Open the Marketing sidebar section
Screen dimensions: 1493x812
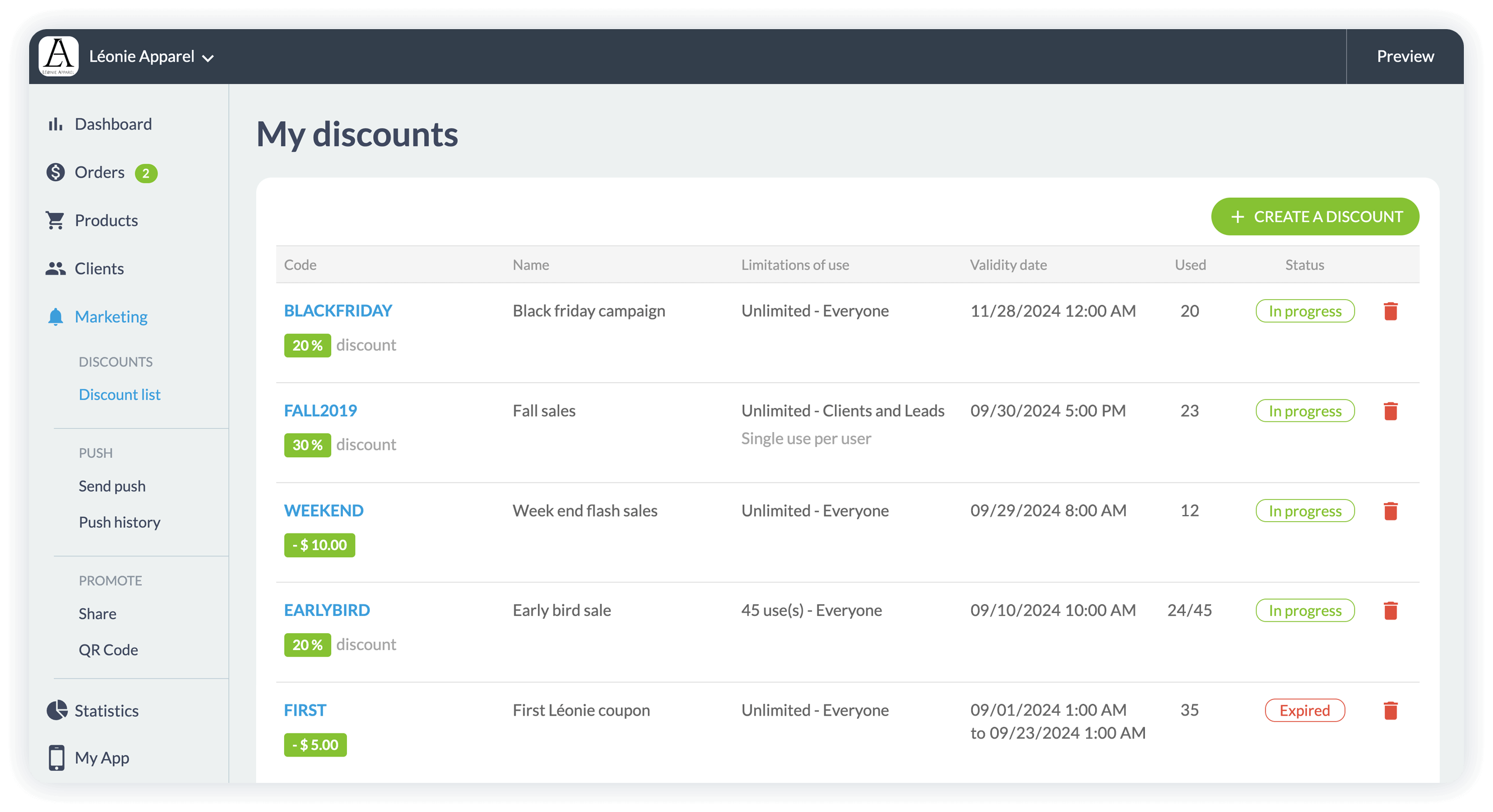(111, 317)
